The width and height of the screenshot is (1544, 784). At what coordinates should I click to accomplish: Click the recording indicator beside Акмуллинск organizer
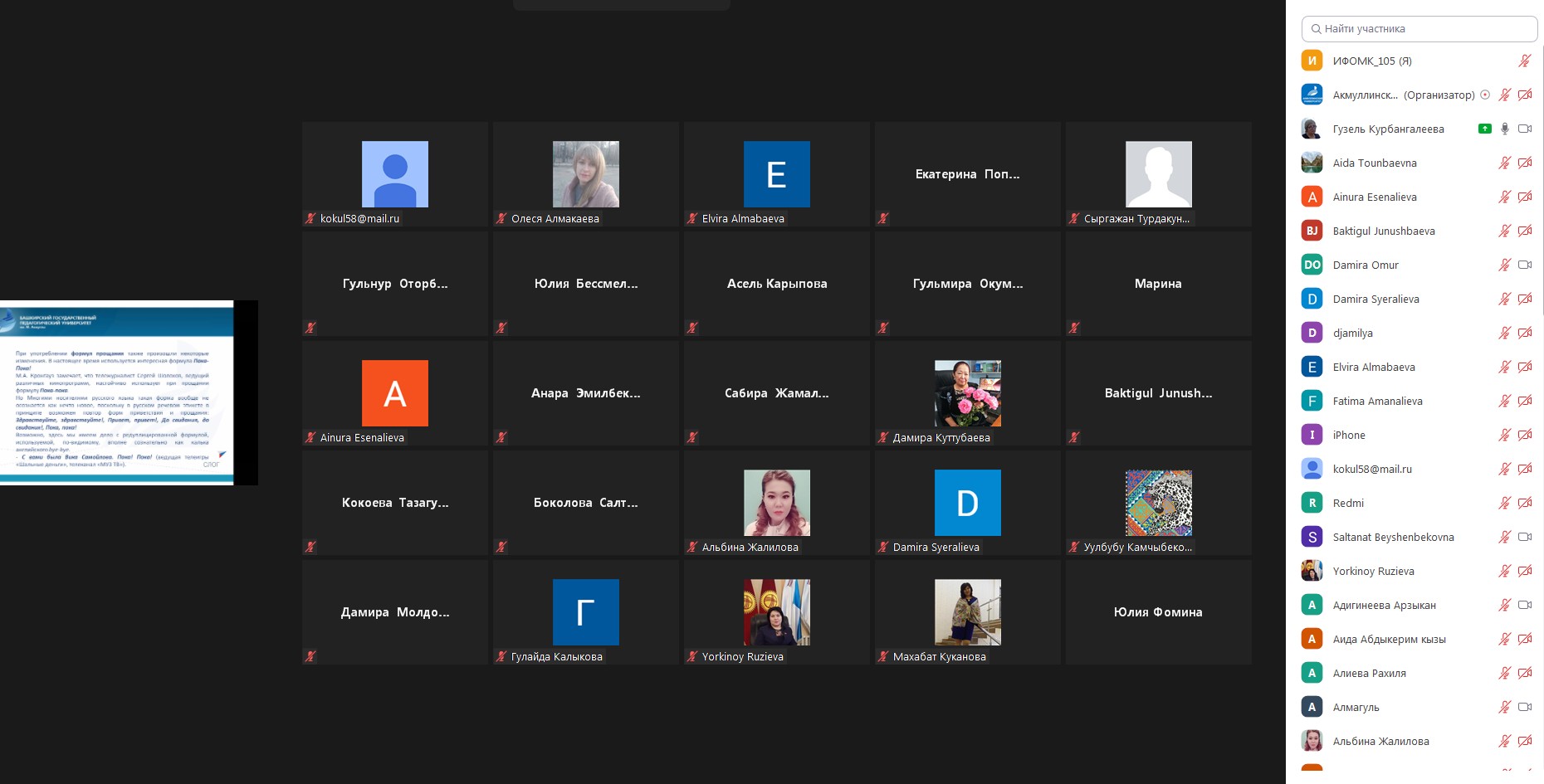pos(1485,95)
